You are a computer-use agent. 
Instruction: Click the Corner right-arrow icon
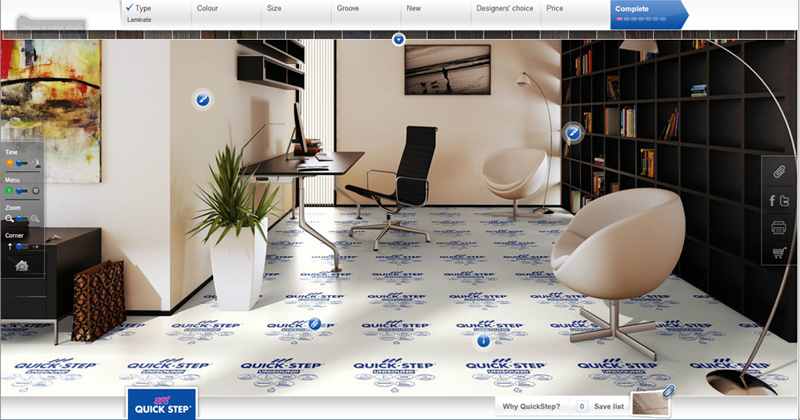[35, 246]
